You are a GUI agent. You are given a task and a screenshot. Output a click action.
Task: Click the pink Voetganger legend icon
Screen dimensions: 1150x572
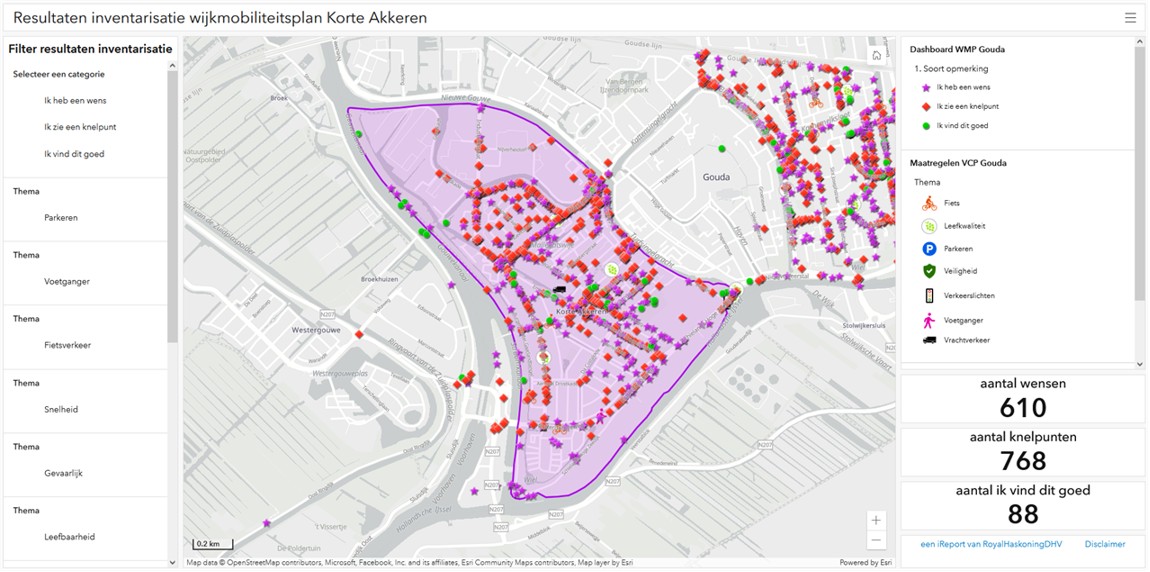click(x=929, y=320)
